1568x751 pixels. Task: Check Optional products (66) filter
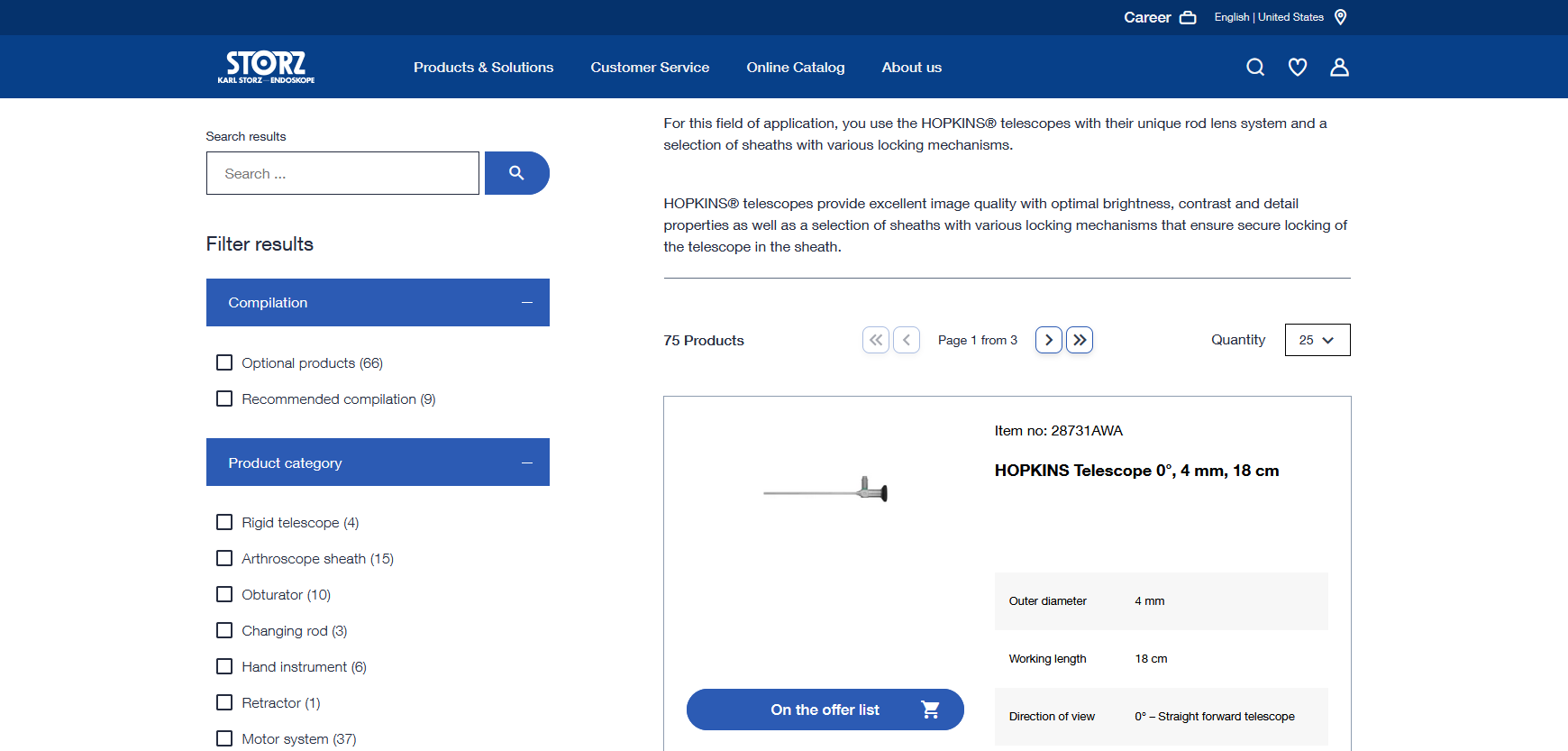[x=224, y=362]
